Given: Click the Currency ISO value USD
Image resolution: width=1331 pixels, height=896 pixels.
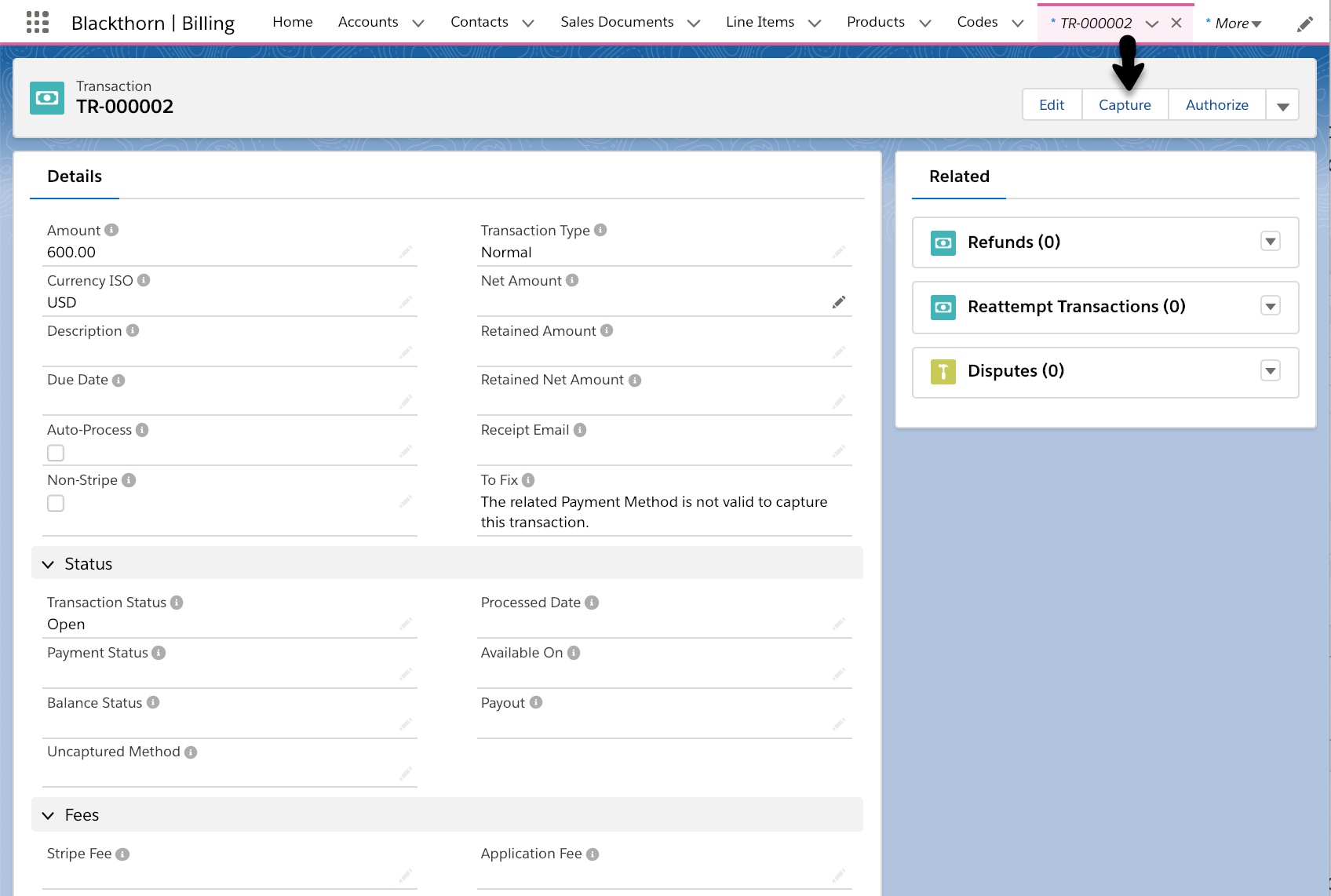Looking at the screenshot, I should 62,302.
